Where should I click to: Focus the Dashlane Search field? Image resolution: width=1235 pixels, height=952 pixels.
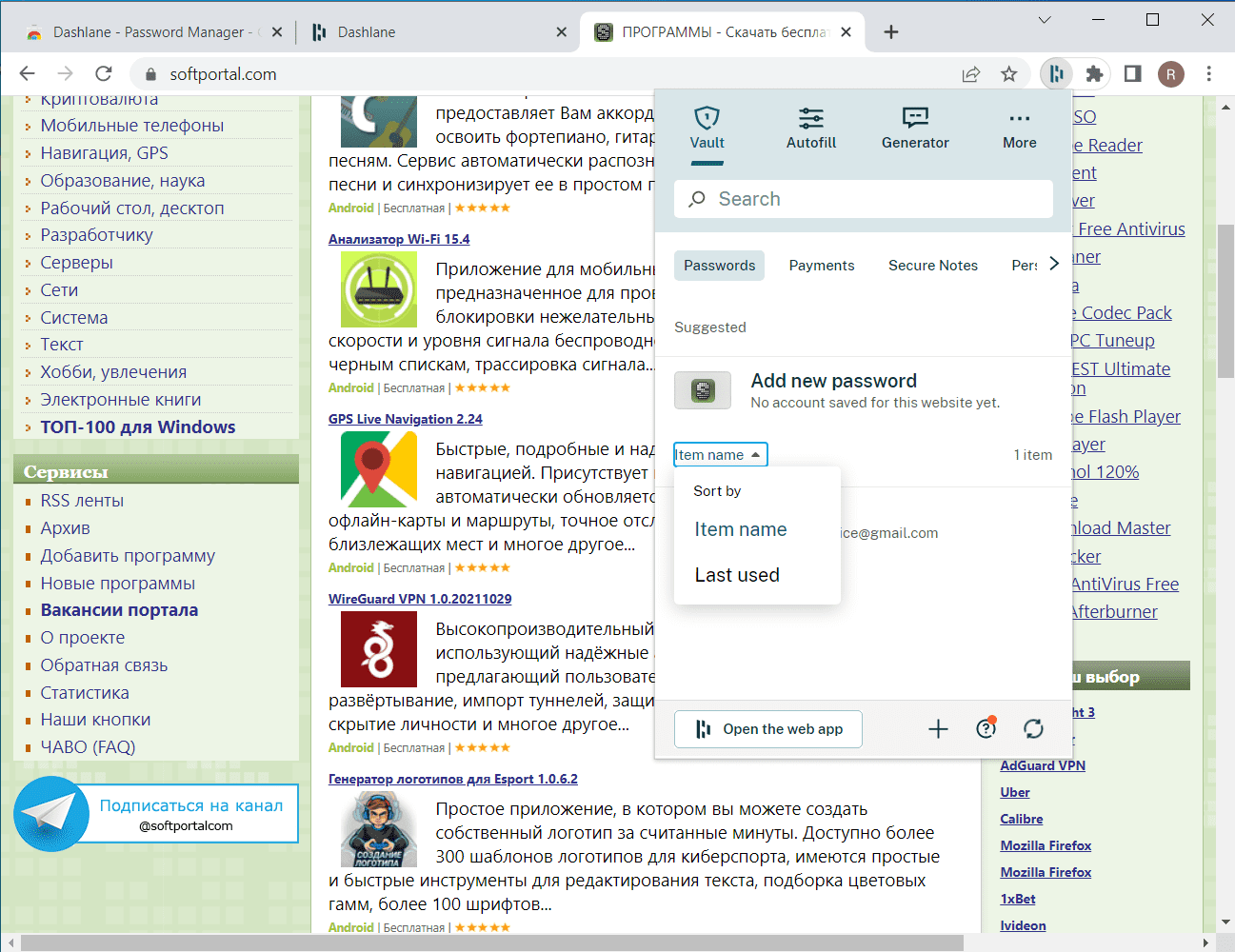pyautogui.click(x=864, y=199)
